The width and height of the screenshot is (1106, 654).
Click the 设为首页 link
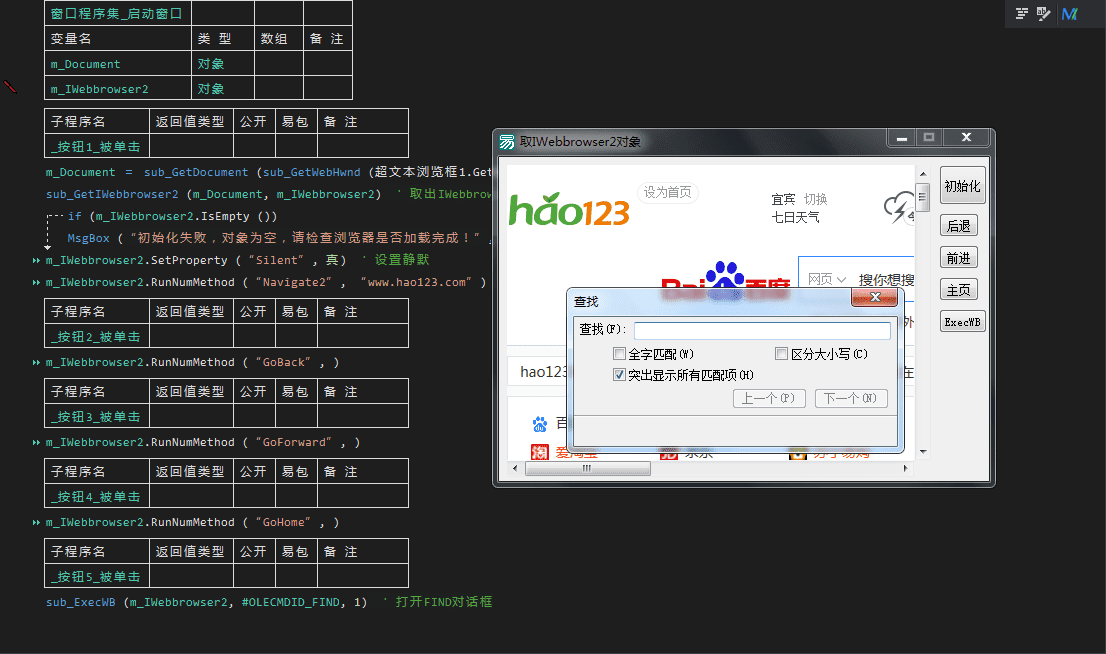pos(666,192)
